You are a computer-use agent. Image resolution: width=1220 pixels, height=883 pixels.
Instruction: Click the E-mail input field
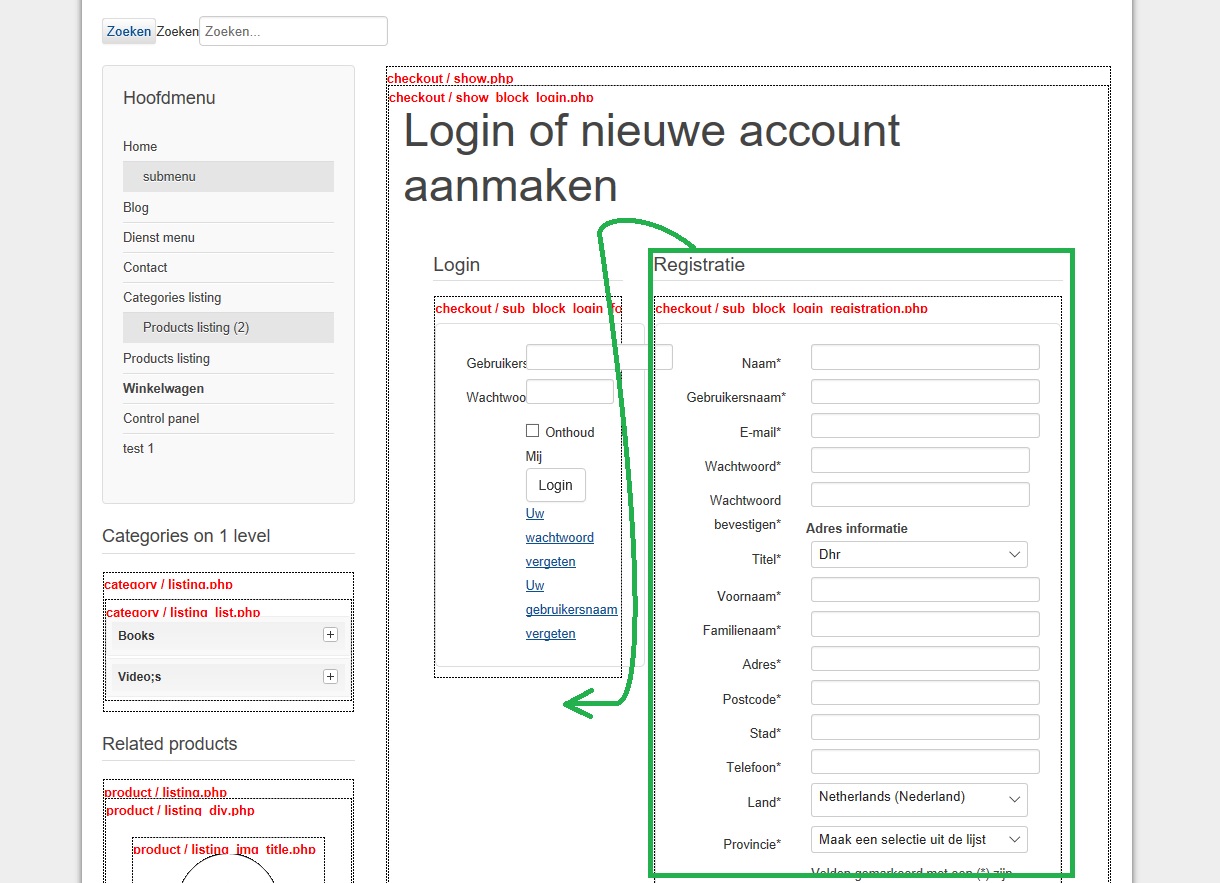point(925,426)
